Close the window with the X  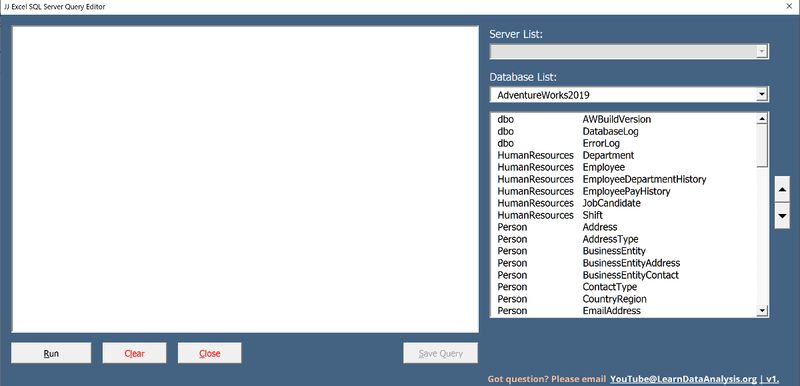(x=789, y=7)
